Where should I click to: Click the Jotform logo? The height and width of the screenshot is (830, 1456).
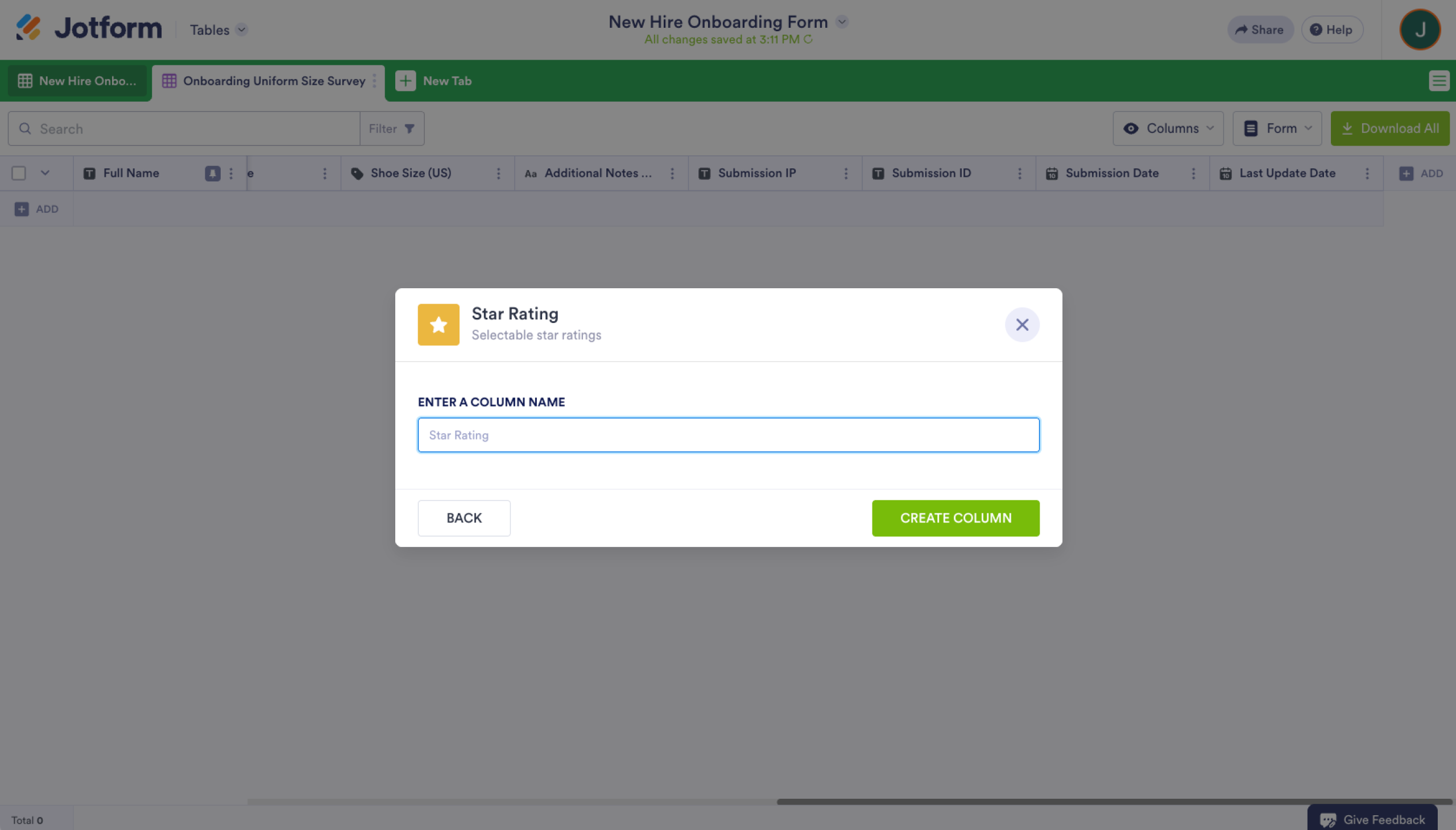click(88, 27)
